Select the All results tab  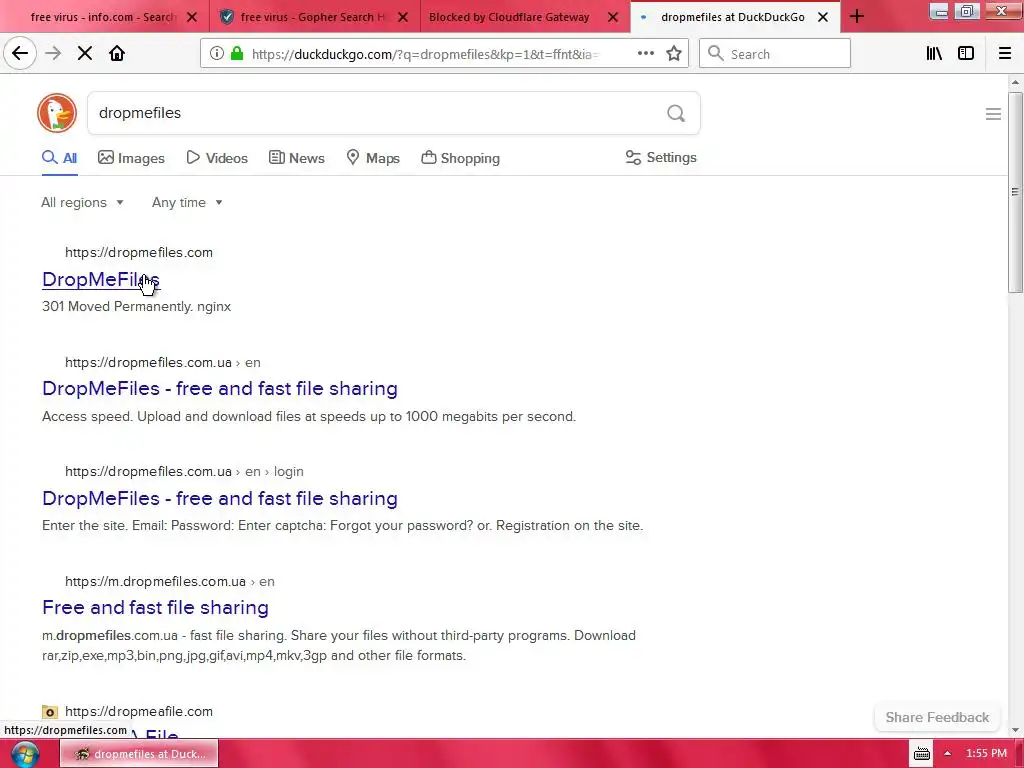[x=59, y=158]
